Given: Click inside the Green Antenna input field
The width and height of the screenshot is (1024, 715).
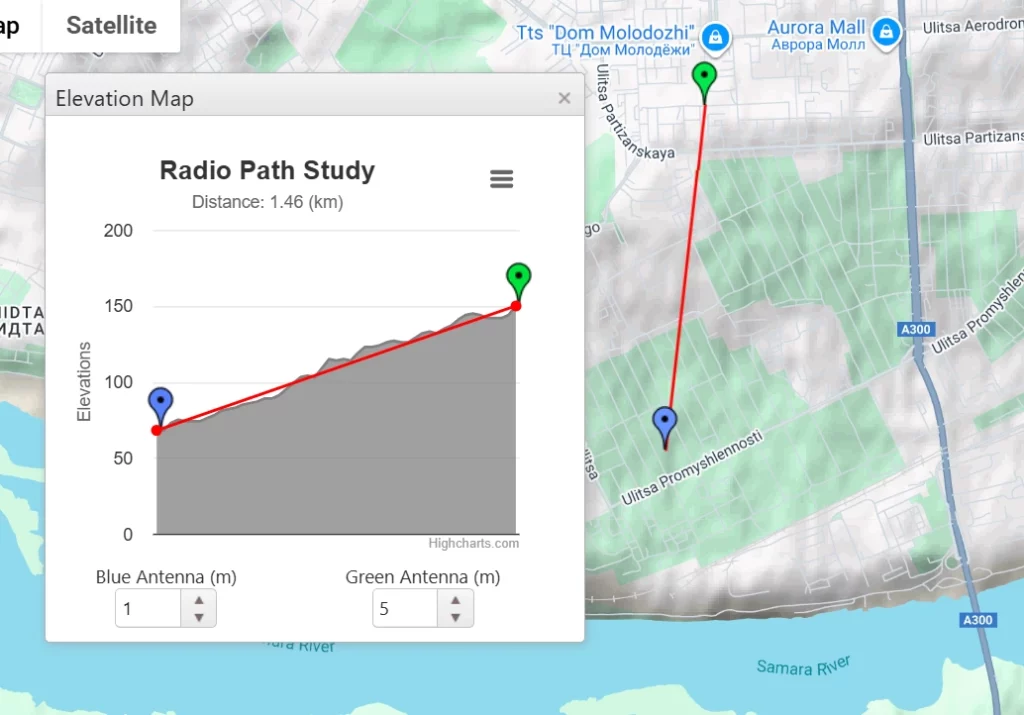Looking at the screenshot, I should (405, 609).
